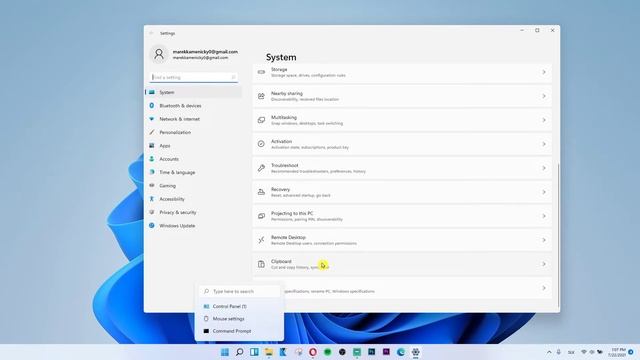Click the taskbar clock and date
The width and height of the screenshot is (640, 360).
[x=617, y=352]
